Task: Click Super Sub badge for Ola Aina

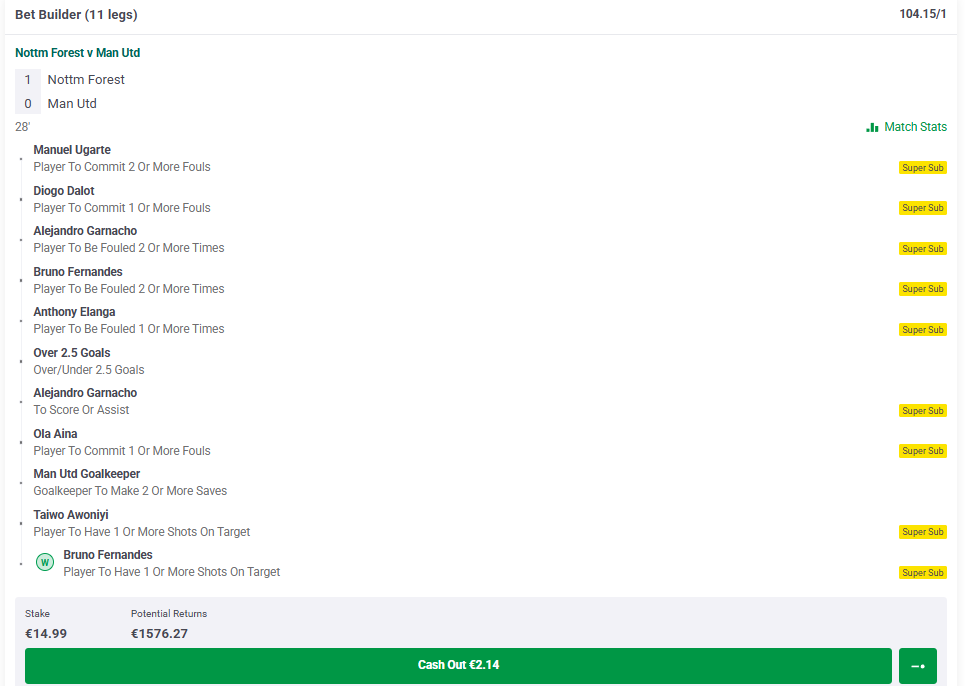Action: 922,451
